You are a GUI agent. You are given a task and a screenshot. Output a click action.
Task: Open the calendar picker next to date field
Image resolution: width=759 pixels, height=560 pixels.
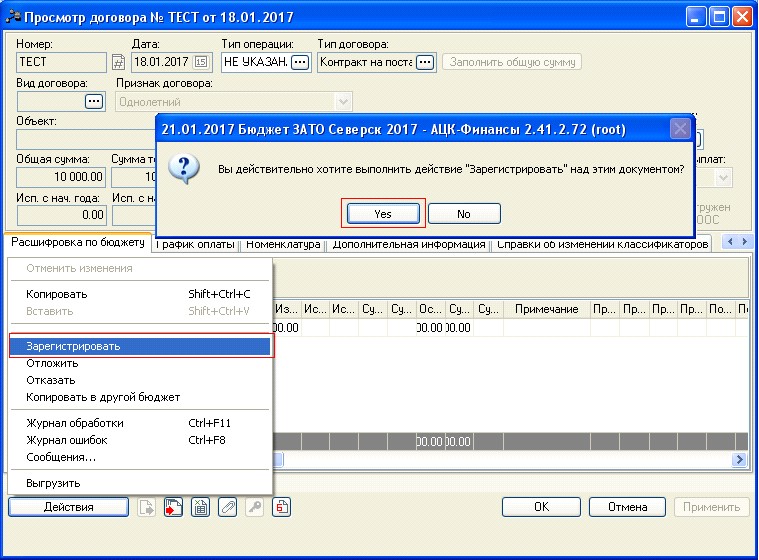(x=200, y=63)
